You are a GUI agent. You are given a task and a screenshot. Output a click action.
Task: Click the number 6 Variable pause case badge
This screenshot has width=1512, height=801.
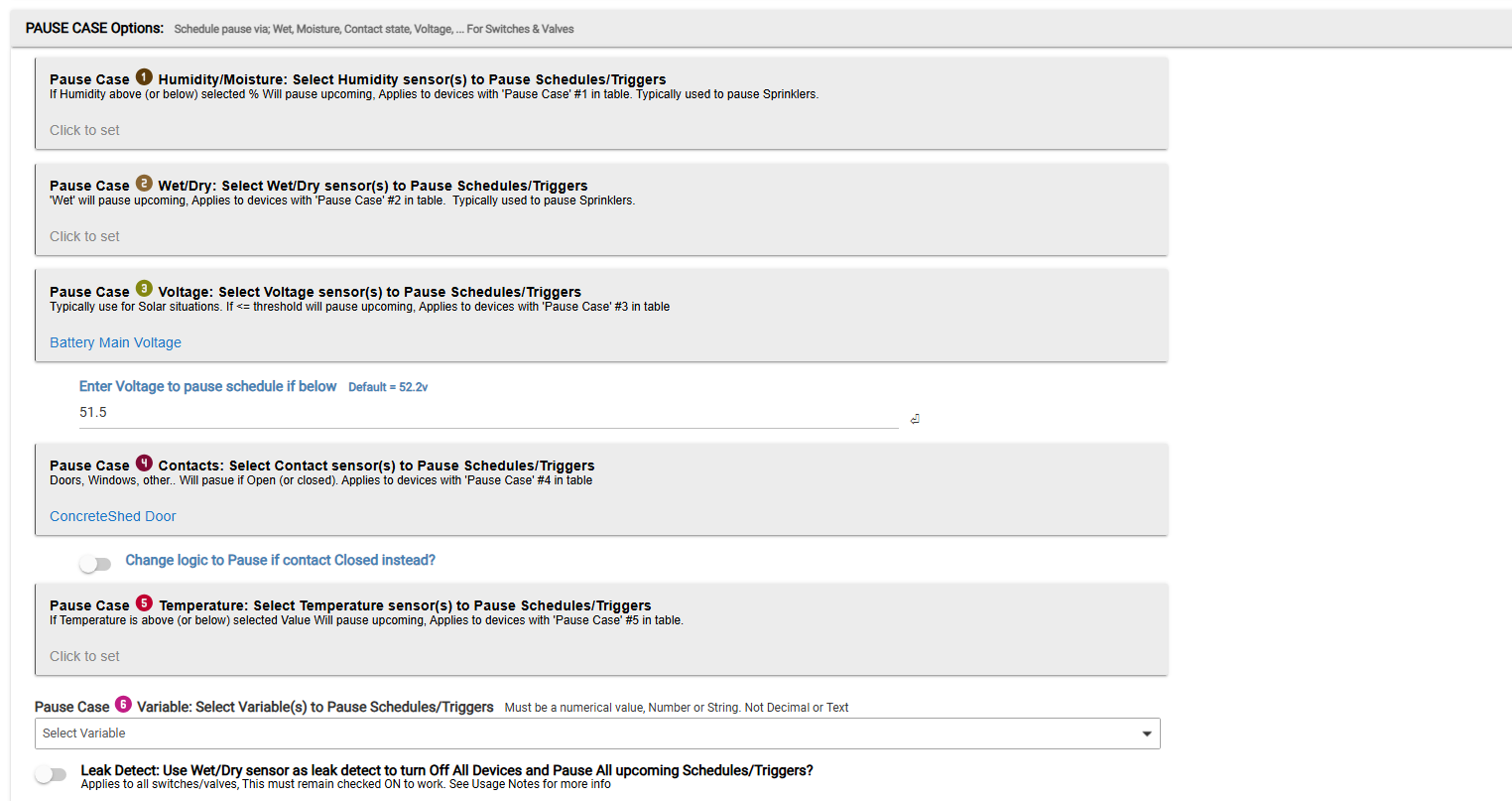tap(123, 705)
